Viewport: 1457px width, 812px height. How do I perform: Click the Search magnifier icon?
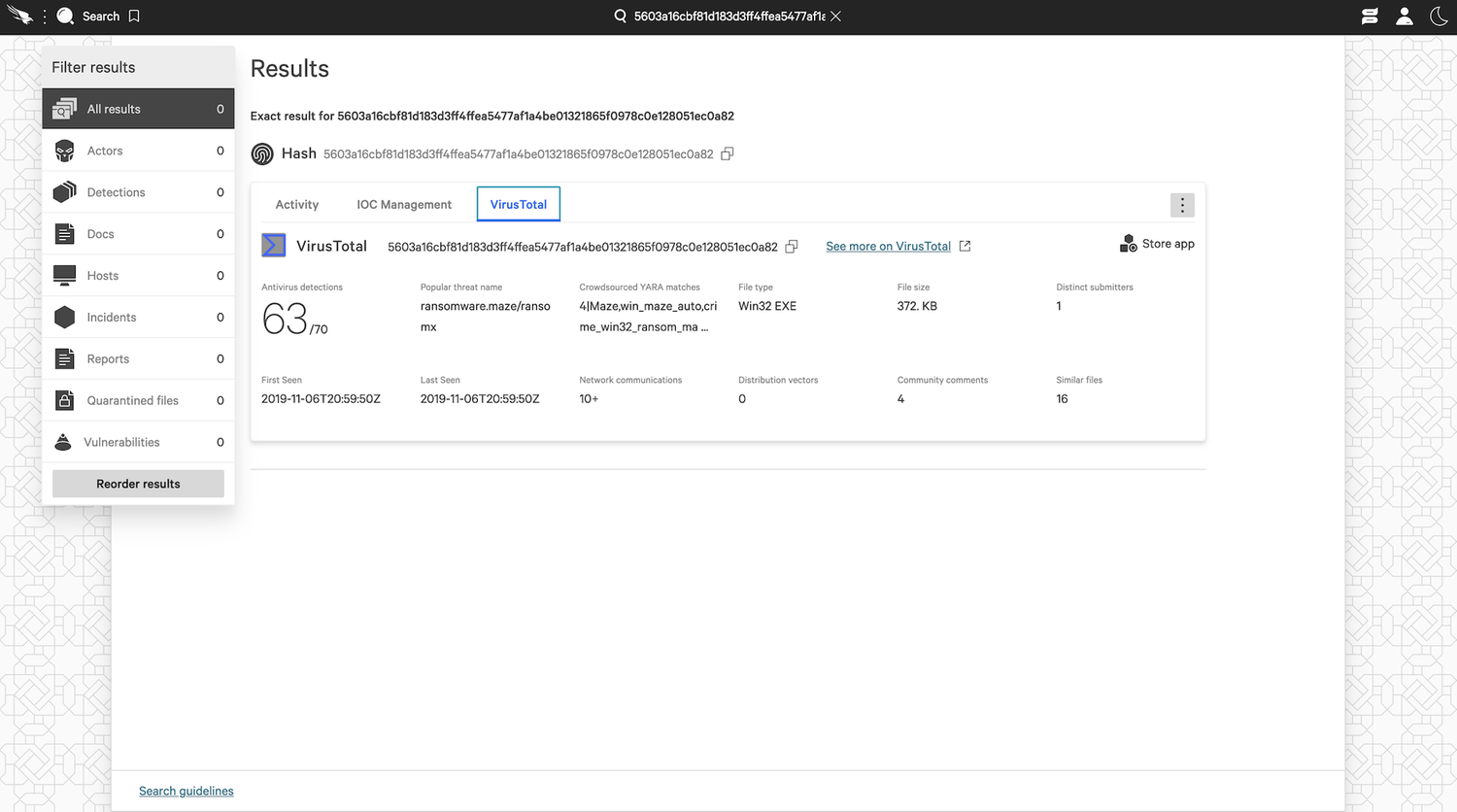[x=66, y=16]
